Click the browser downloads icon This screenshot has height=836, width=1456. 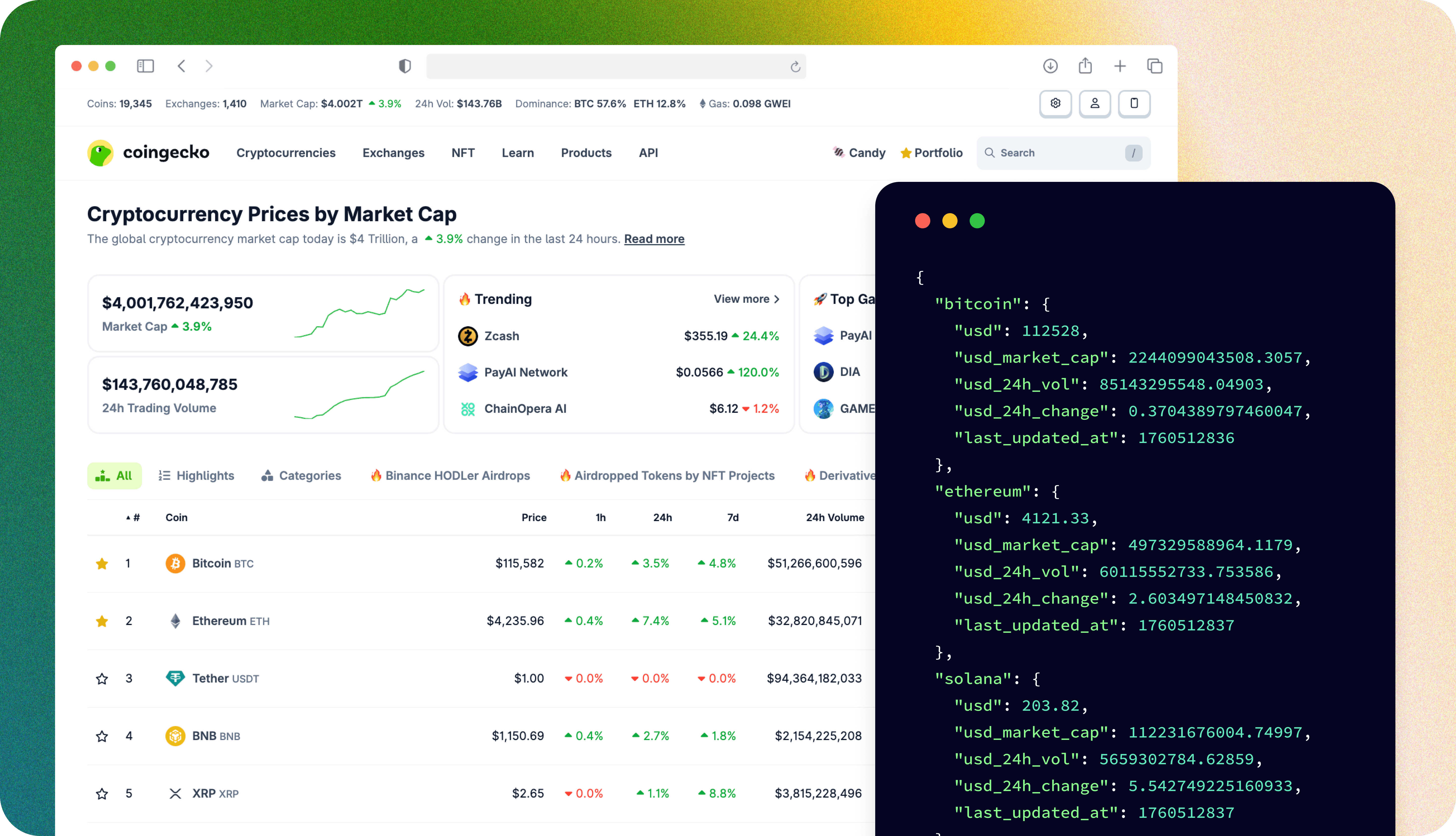(1050, 66)
